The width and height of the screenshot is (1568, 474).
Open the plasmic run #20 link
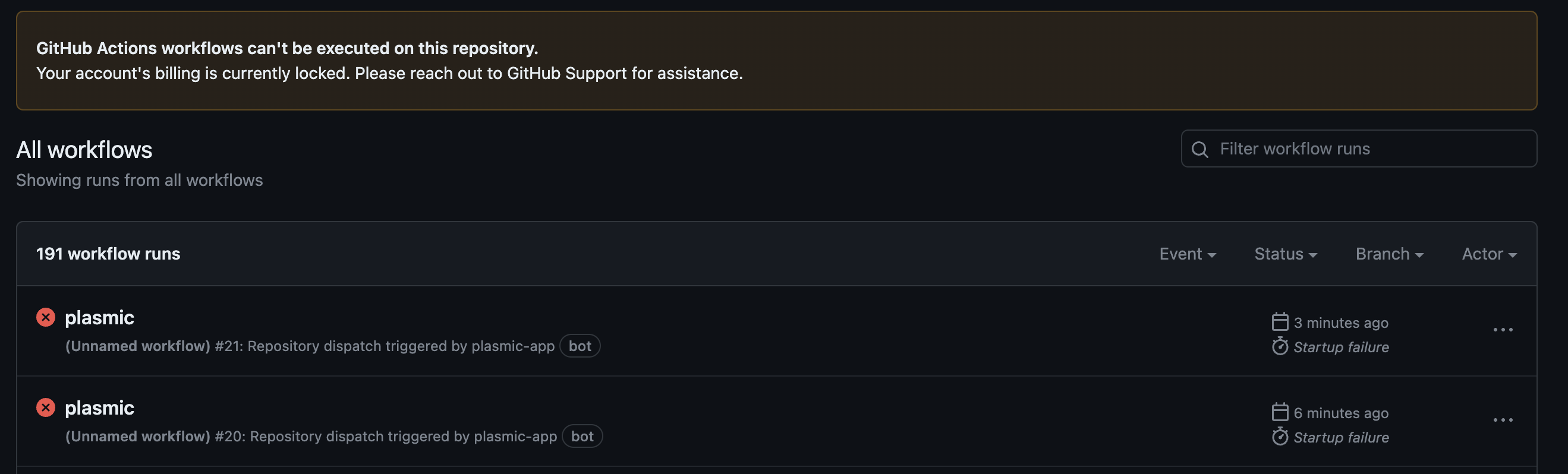[99, 407]
